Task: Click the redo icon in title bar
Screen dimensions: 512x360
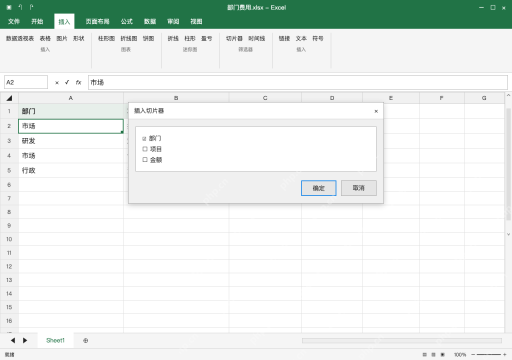Action: pos(31,7)
